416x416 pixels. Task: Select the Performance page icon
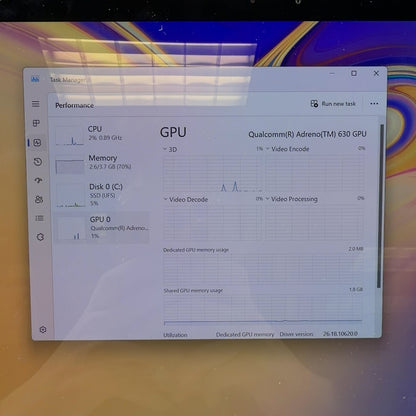point(37,143)
